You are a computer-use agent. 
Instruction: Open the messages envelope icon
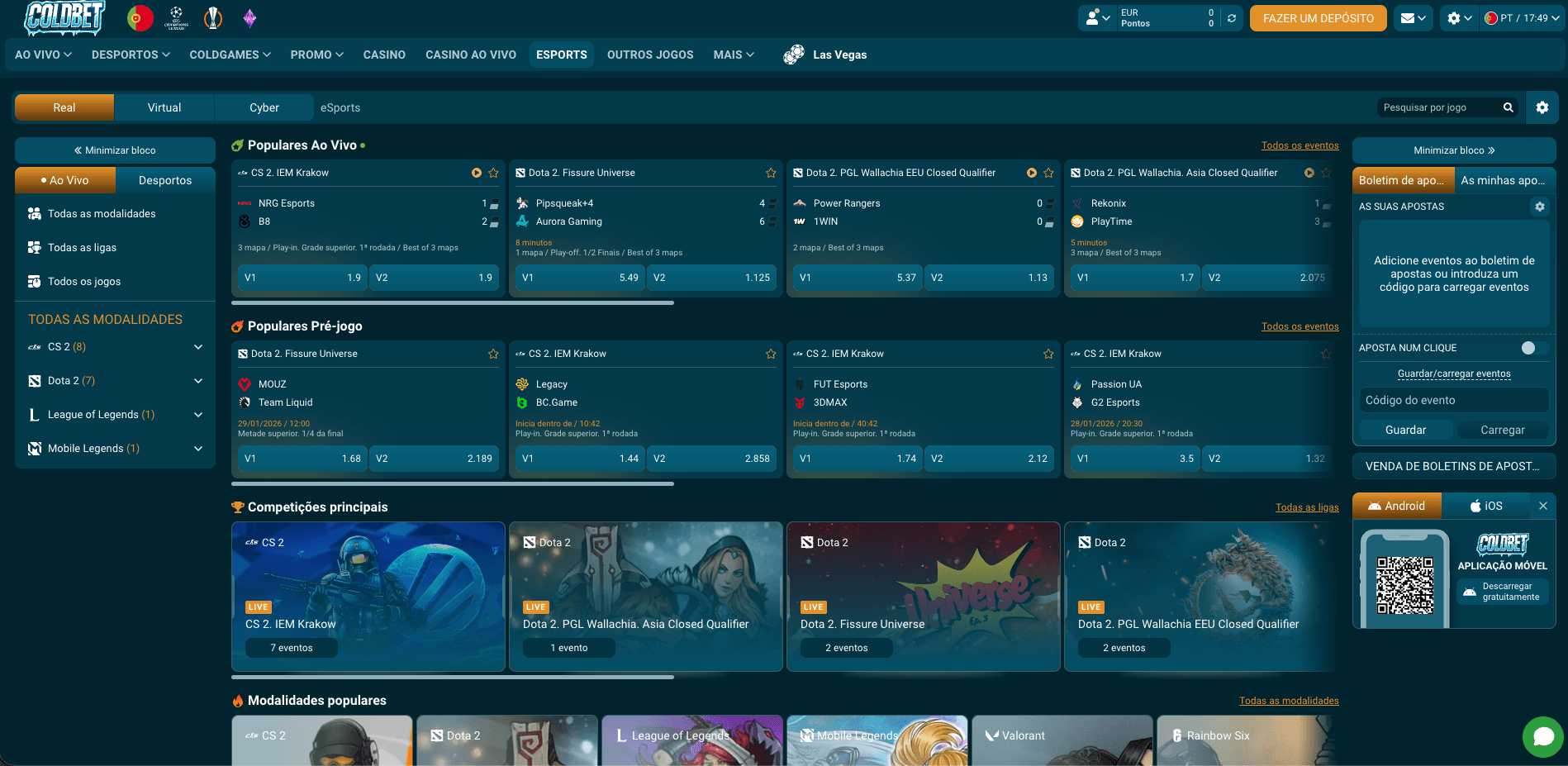pyautogui.click(x=1414, y=18)
